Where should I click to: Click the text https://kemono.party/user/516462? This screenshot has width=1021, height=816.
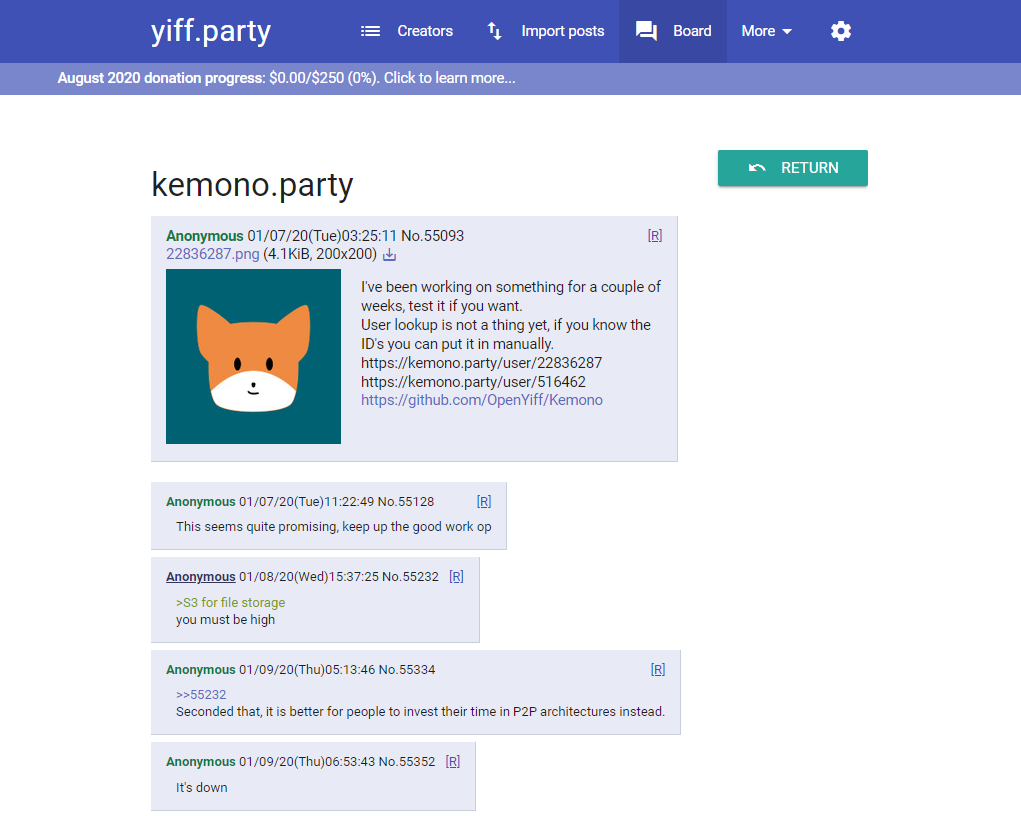473,382
